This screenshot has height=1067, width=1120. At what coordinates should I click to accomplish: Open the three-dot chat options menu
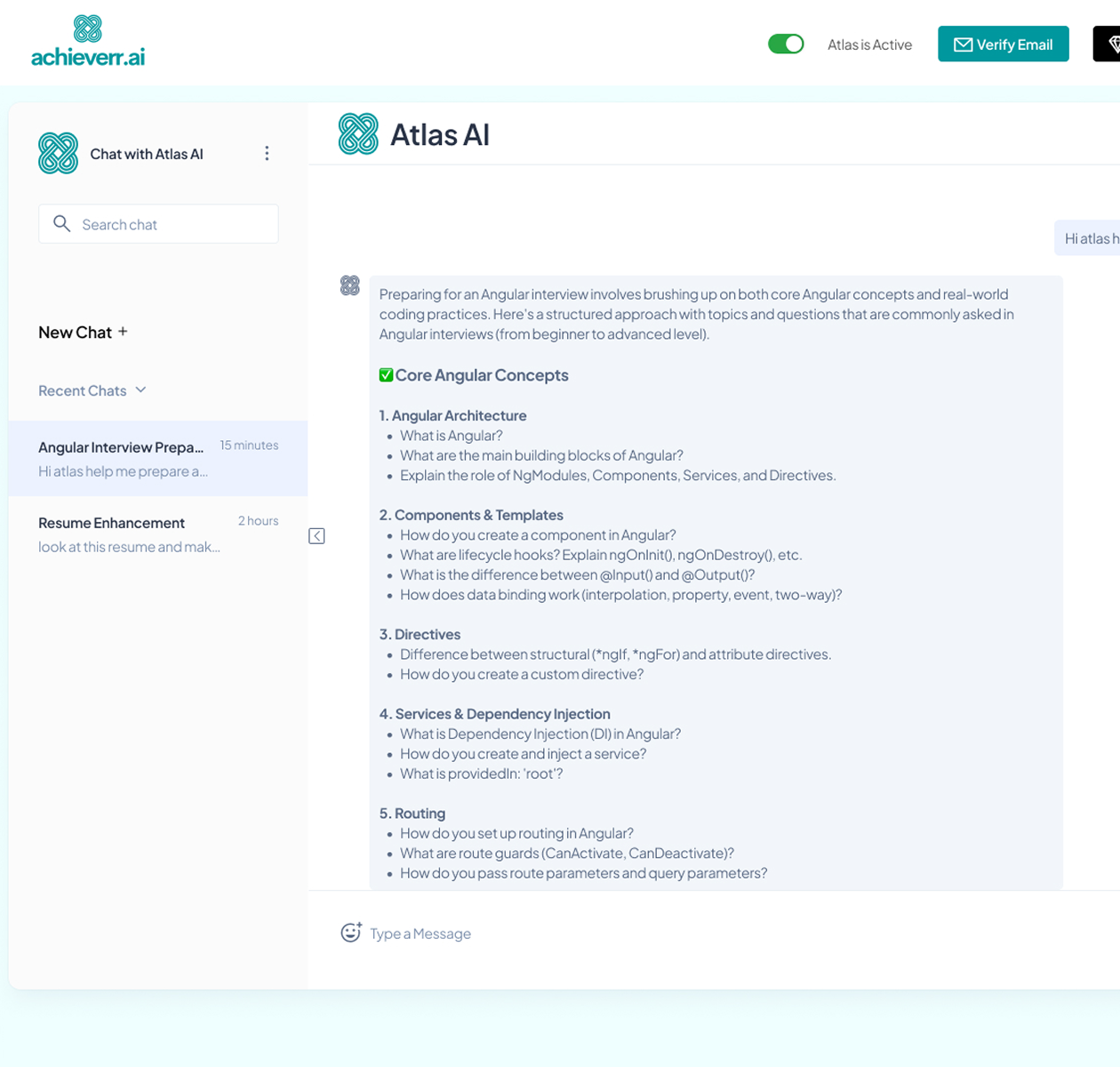267,154
